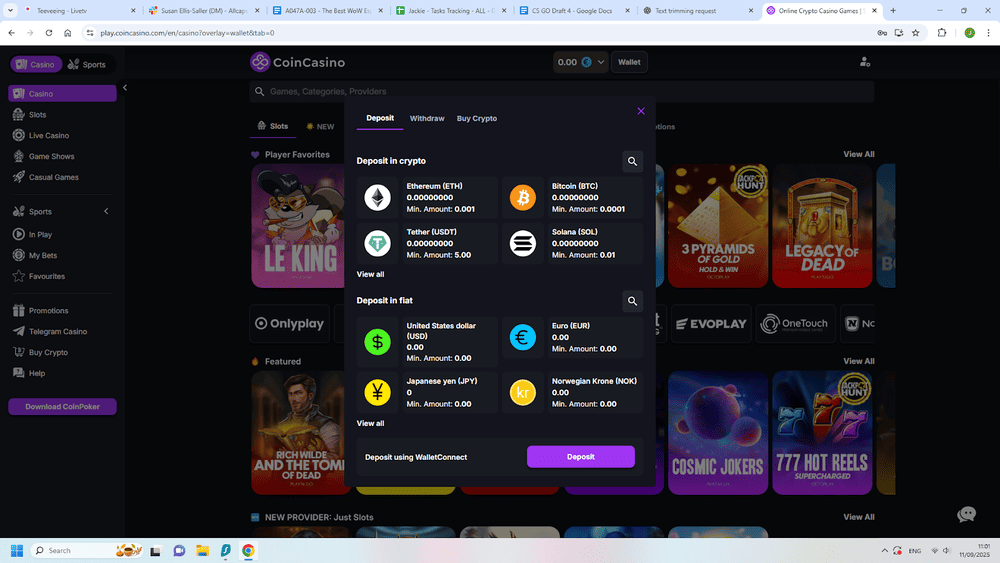This screenshot has height=563, width=1000.
Task: View all Just Slots provider games
Action: [858, 517]
